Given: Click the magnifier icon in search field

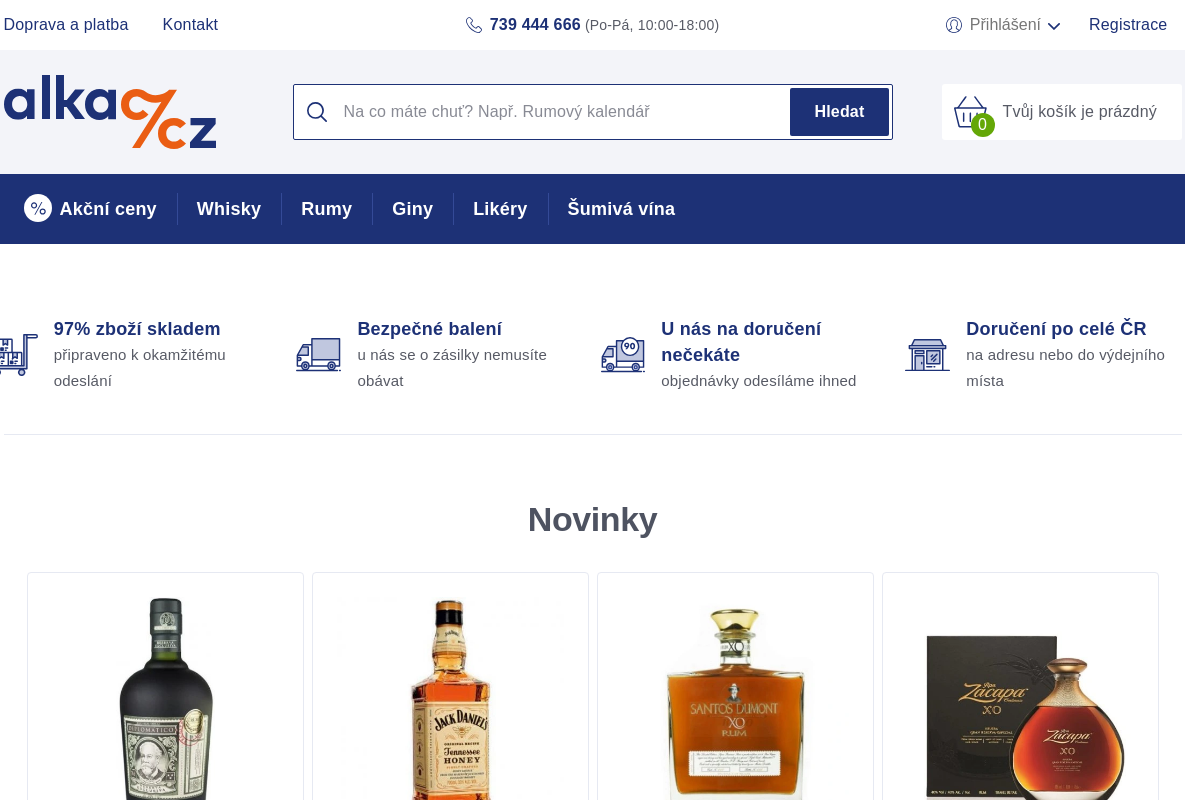Looking at the screenshot, I should tap(317, 112).
